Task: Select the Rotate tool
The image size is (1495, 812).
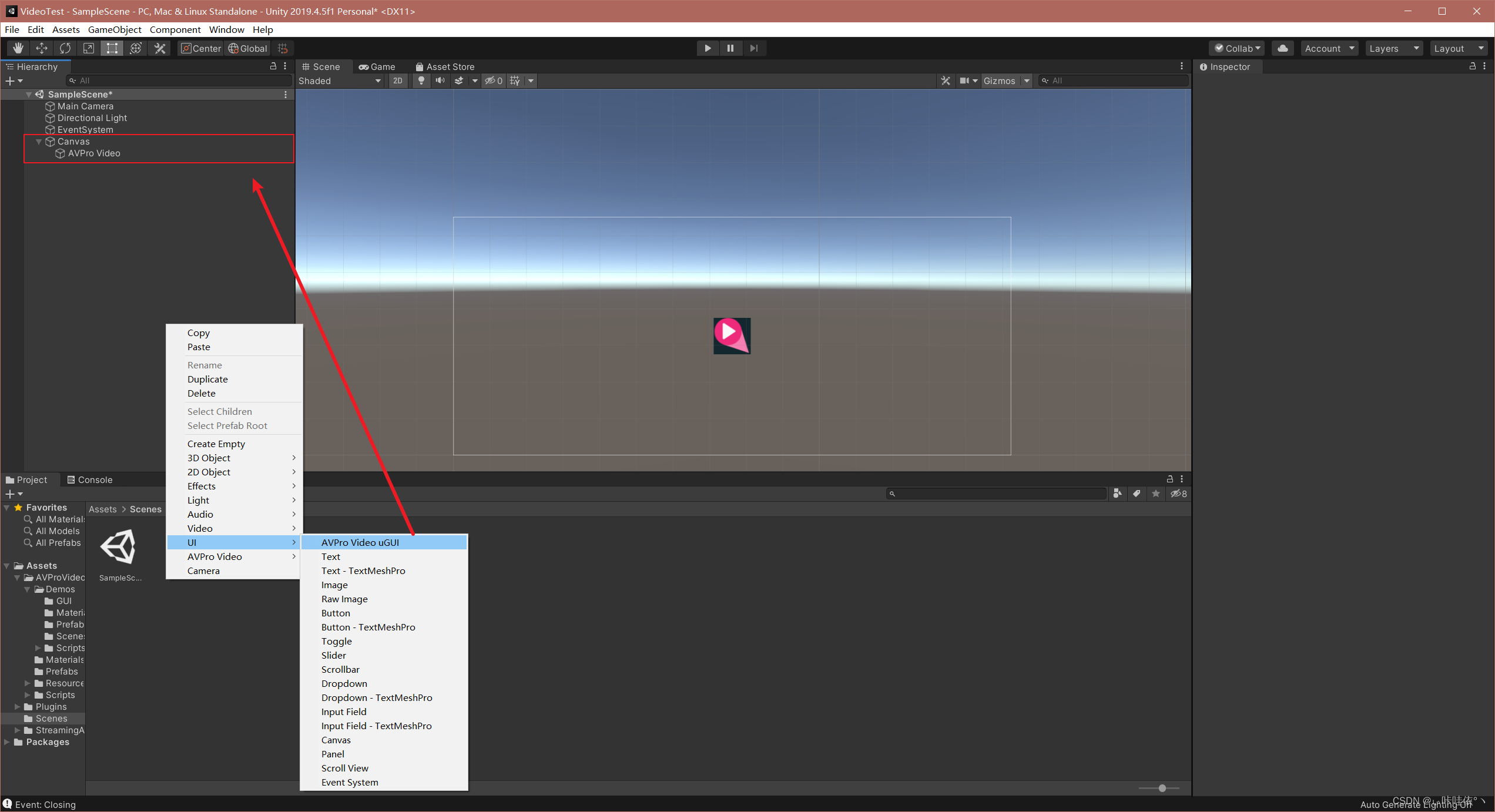Action: click(65, 48)
